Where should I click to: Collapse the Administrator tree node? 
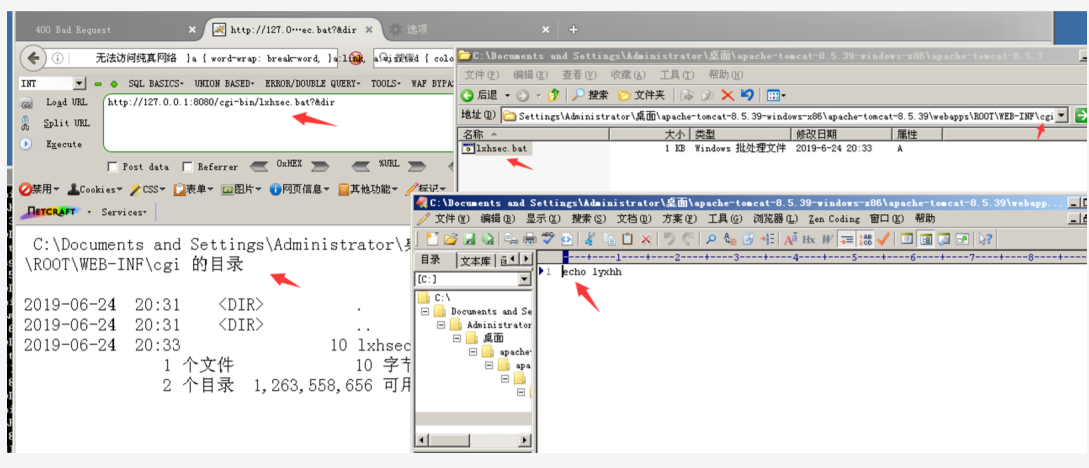[x=441, y=325]
